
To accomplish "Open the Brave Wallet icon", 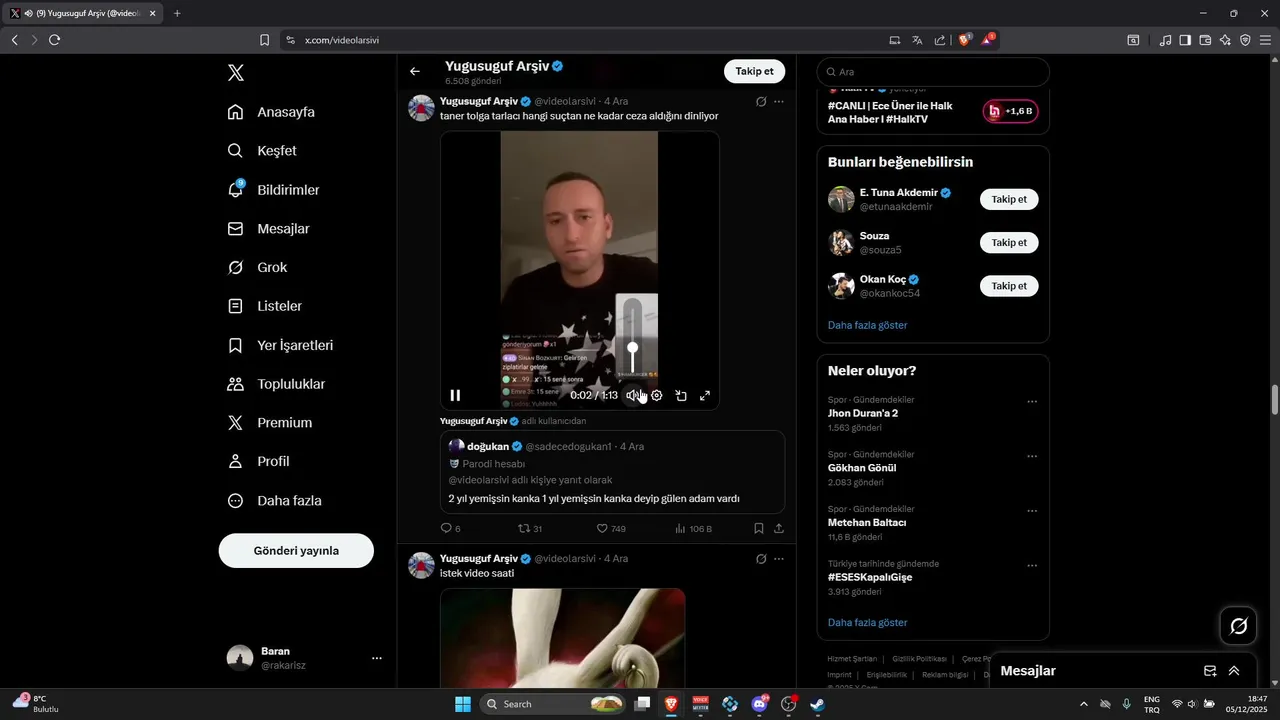I will [1205, 40].
